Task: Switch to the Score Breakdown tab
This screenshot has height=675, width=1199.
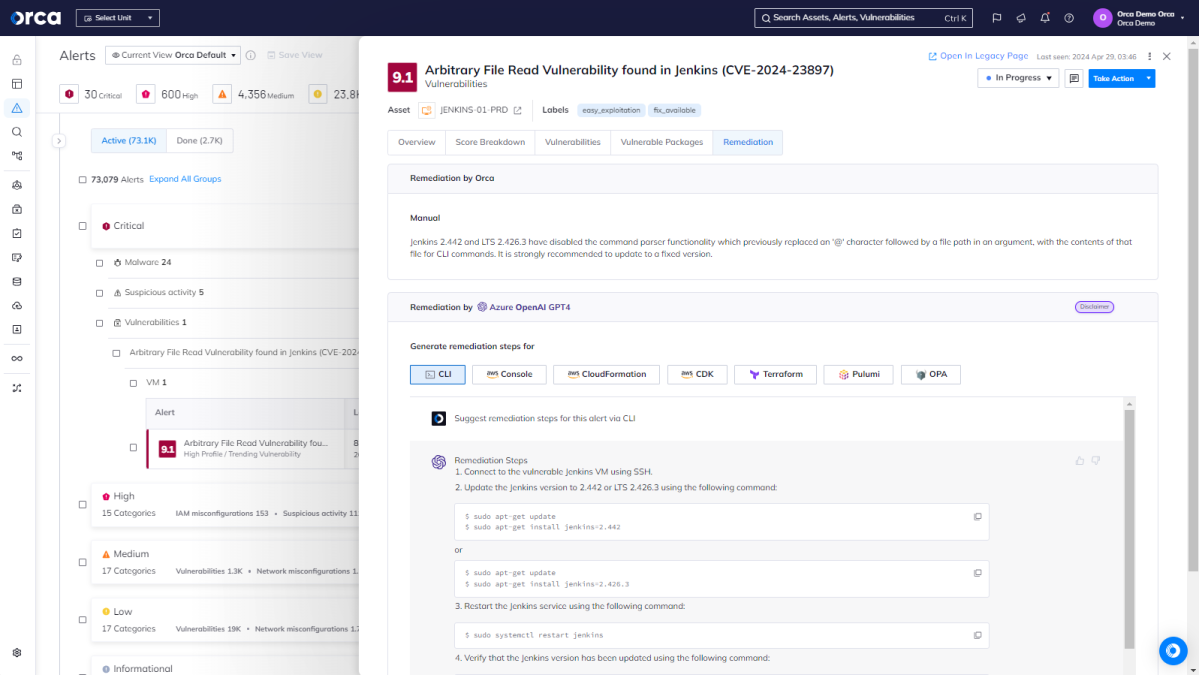Action: pyautogui.click(x=490, y=142)
